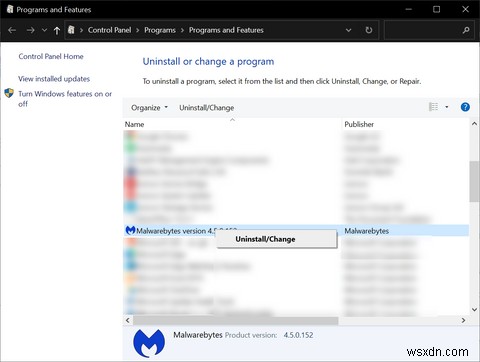The height and width of the screenshot is (362, 480).
Task: Refresh the Programs and Features list
Action: tap(369, 30)
